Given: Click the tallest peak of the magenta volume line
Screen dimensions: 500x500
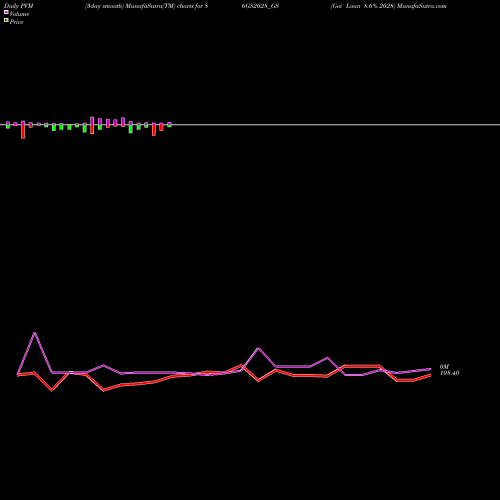Looking at the screenshot, I should click(35, 333).
